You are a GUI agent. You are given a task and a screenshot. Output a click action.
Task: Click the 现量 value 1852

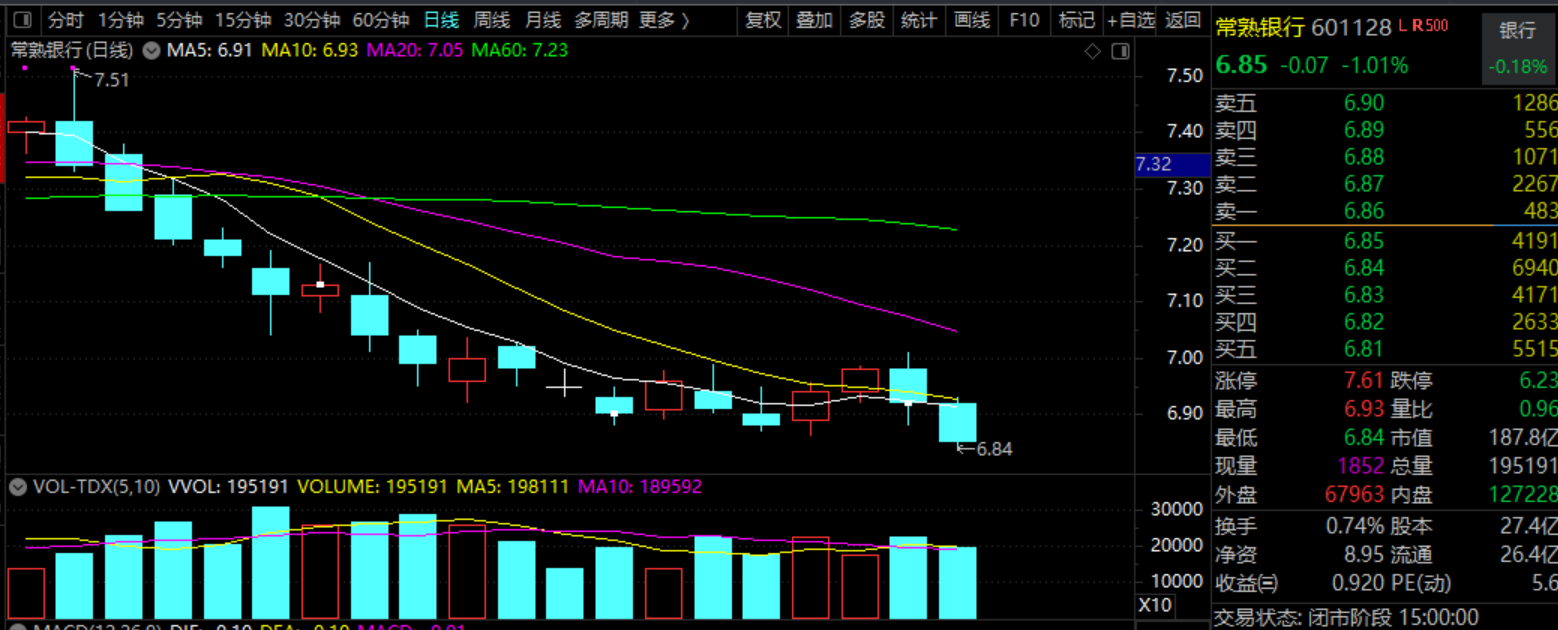1360,466
